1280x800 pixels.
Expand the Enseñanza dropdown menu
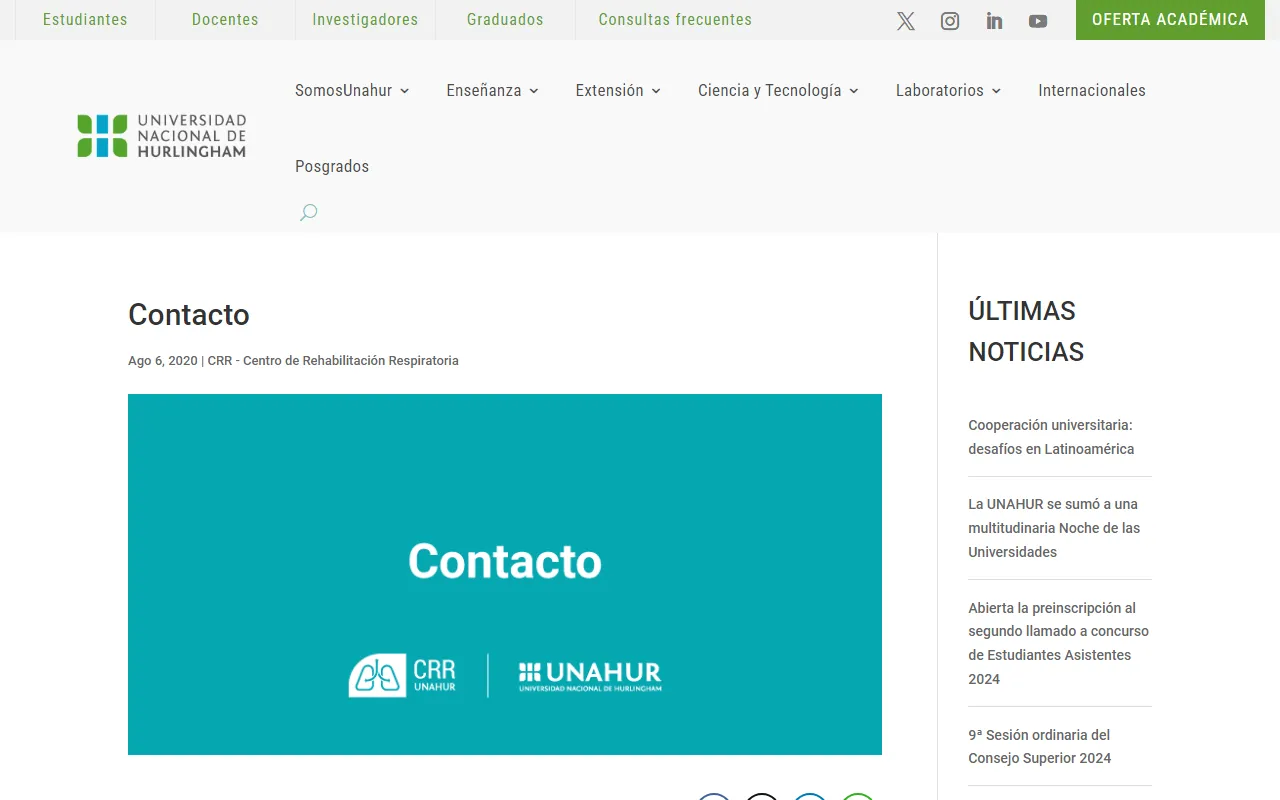493,90
